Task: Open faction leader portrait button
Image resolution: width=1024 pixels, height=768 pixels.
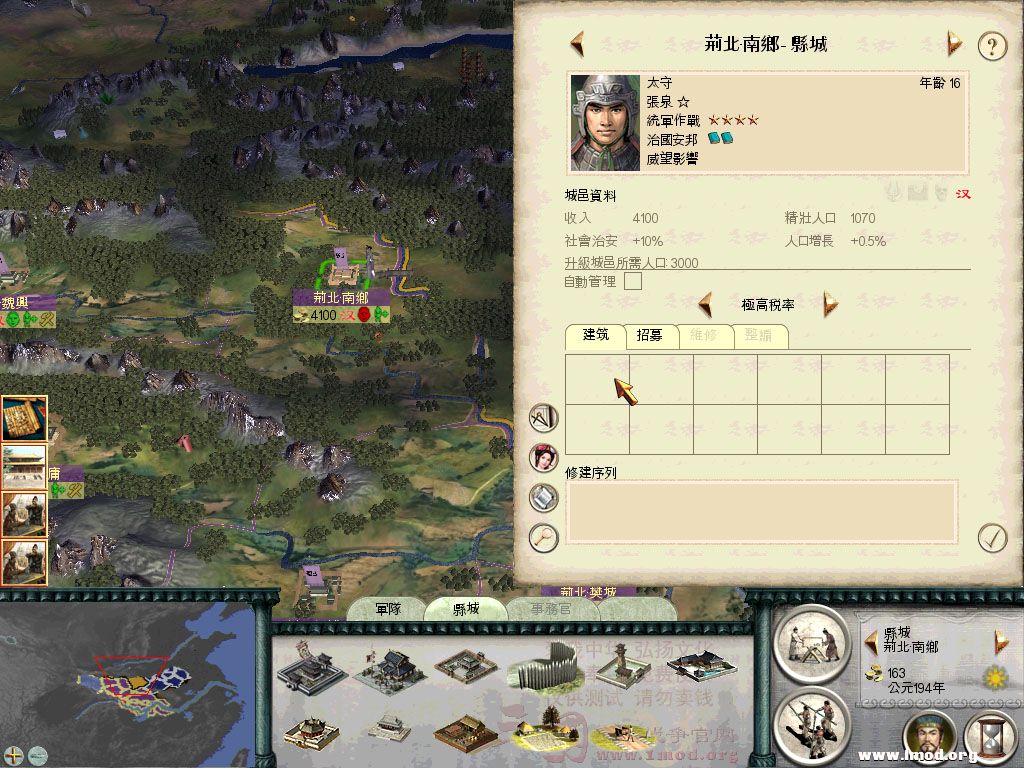Action: pyautogui.click(x=929, y=738)
